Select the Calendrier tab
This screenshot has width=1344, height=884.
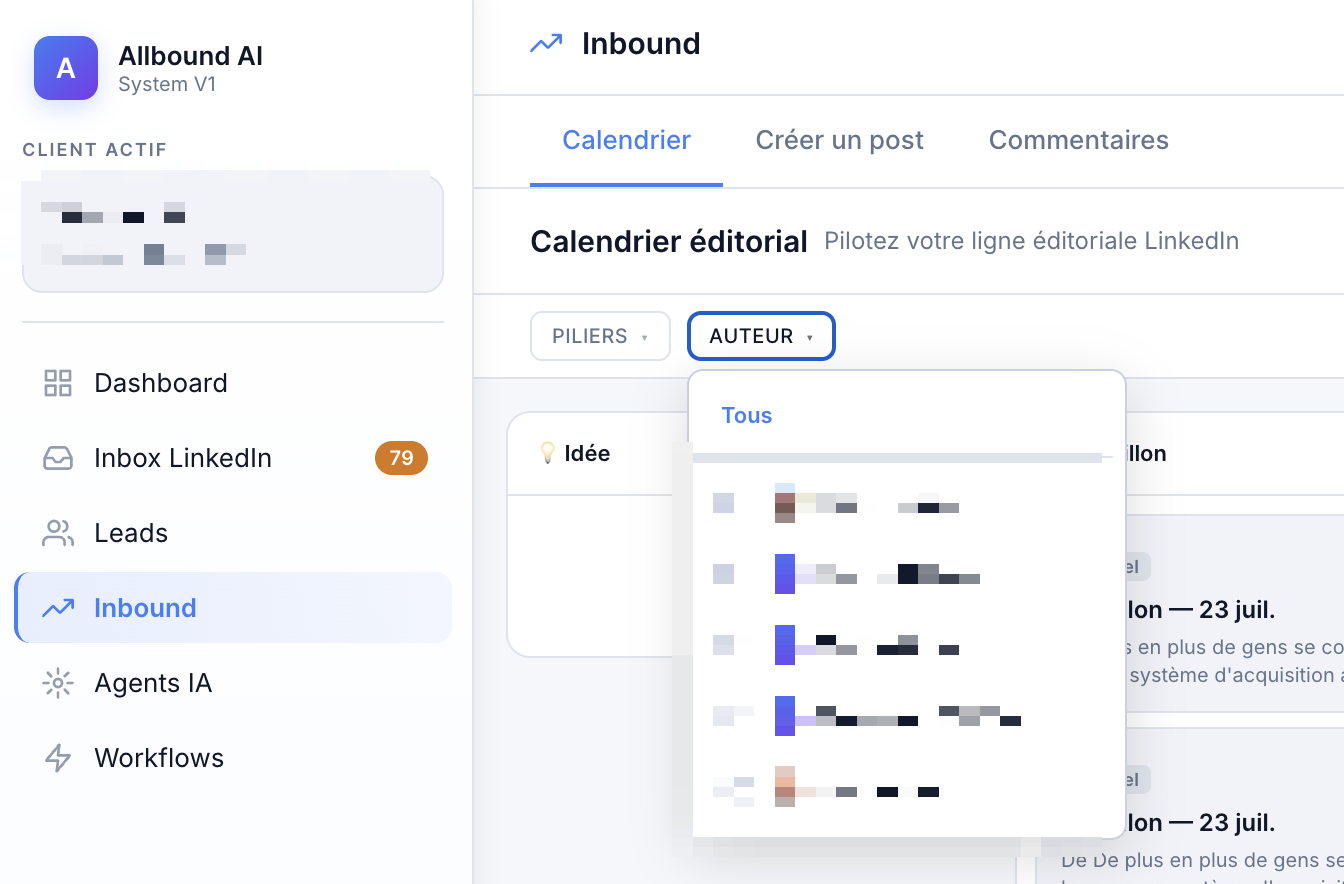tap(626, 140)
